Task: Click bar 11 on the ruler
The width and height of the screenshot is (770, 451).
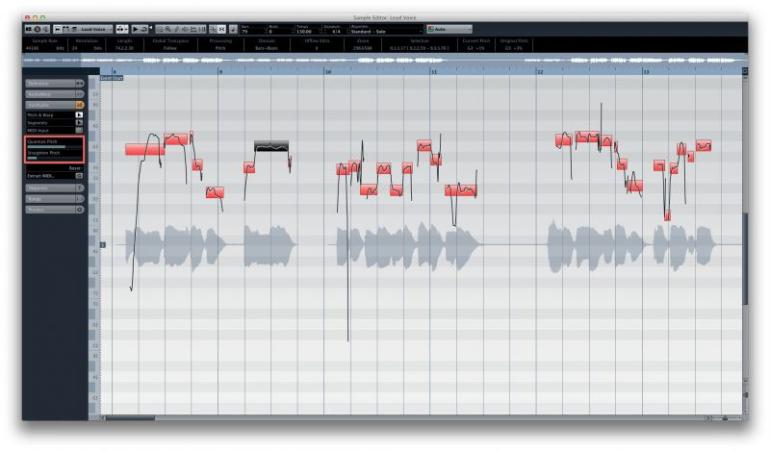Action: pos(434,72)
